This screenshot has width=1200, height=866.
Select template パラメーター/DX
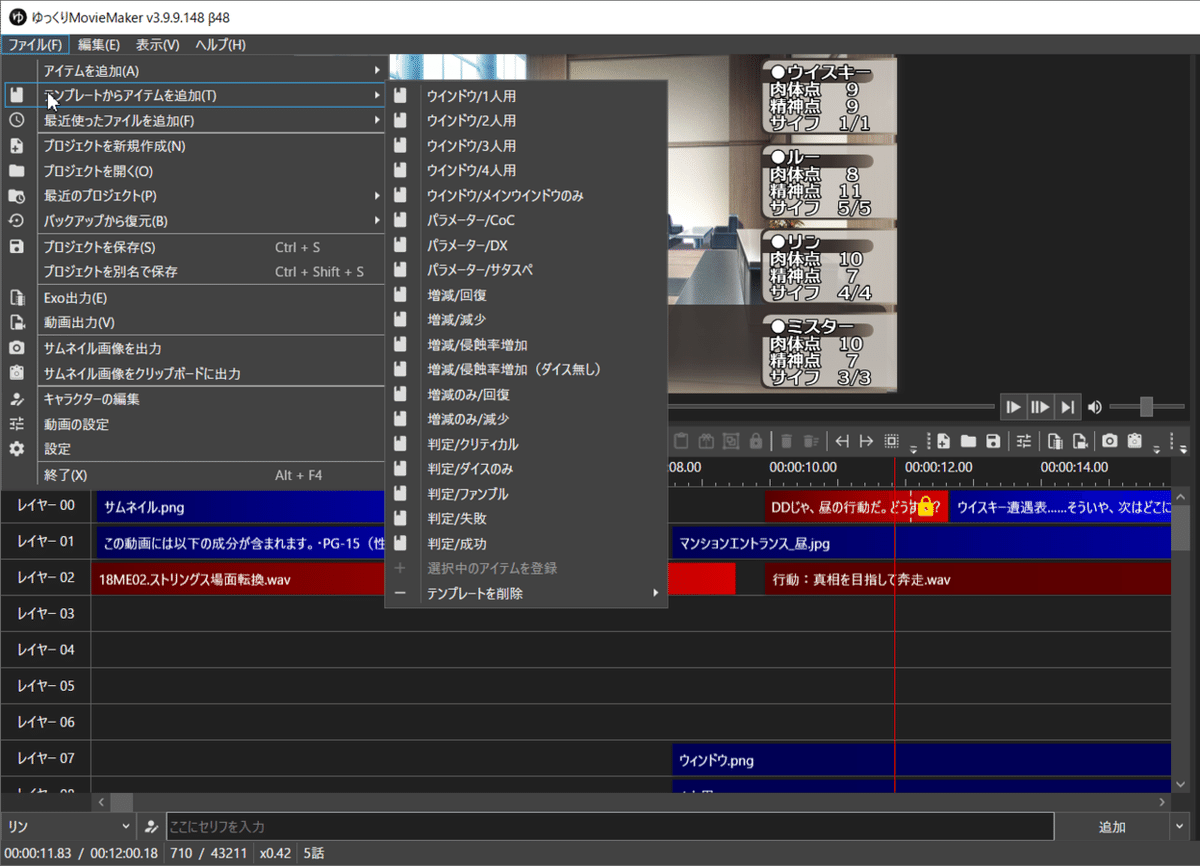526,245
